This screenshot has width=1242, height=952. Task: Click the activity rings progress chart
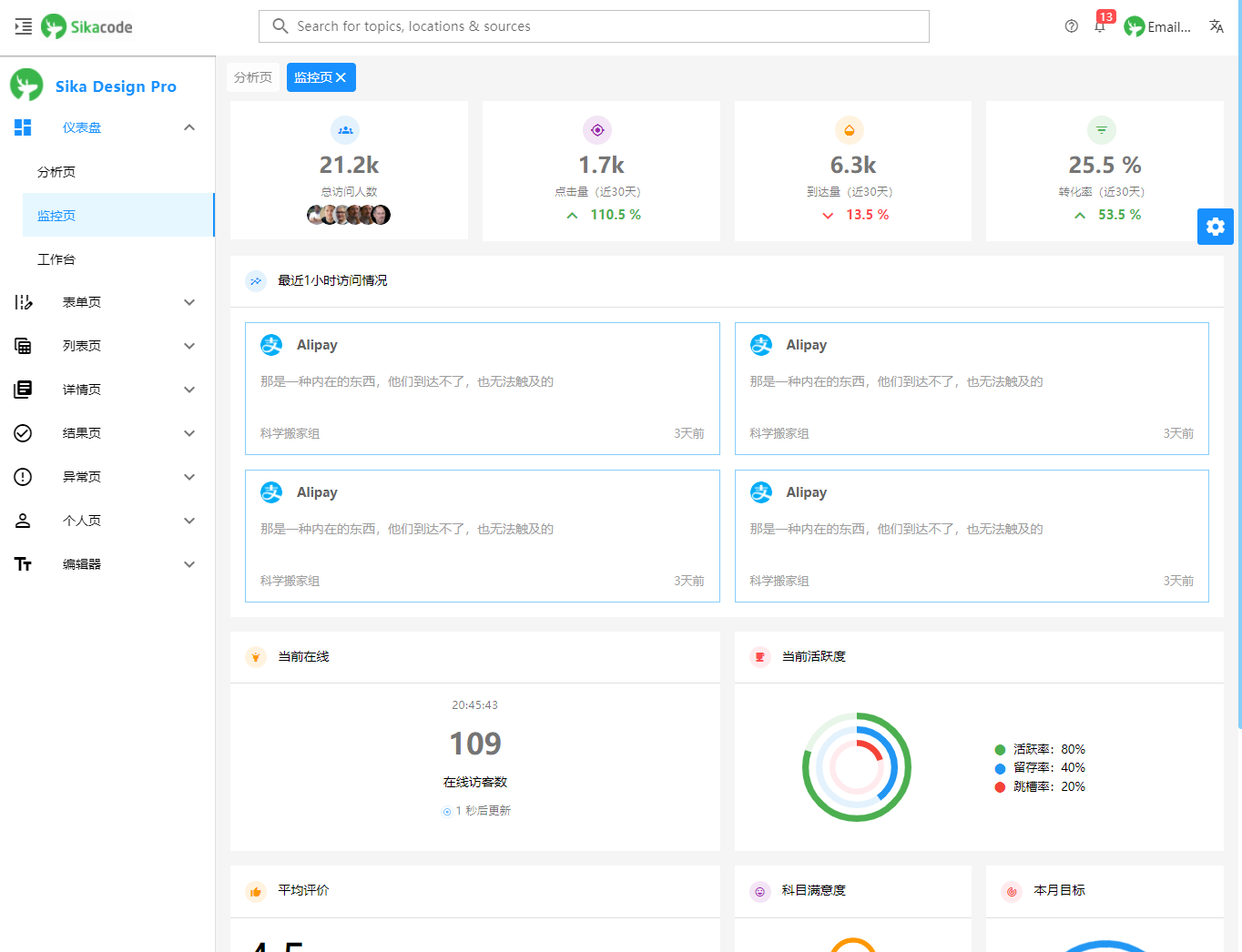point(857,767)
